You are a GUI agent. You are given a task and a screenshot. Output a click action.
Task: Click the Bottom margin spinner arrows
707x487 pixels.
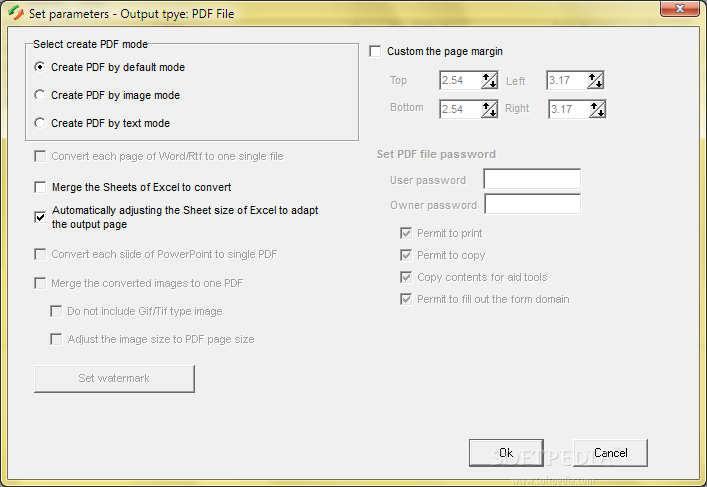(x=489, y=109)
